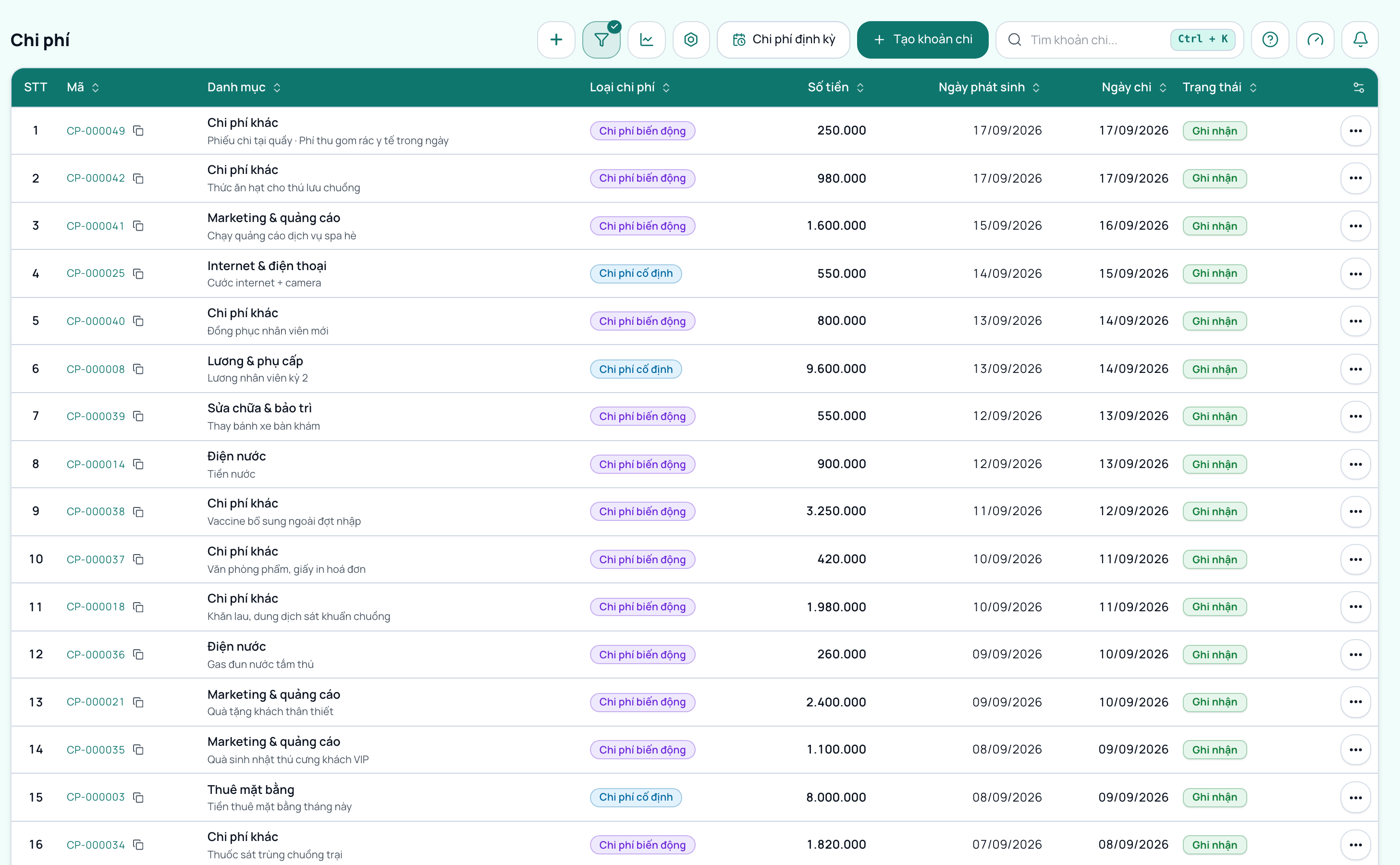This screenshot has width=1400, height=865.
Task: Copy code CP-000035
Action: pyautogui.click(x=138, y=750)
